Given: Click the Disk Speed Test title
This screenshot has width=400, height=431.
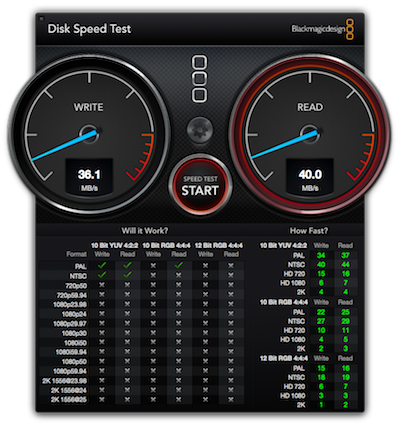Looking at the screenshot, I should click(x=89, y=29).
